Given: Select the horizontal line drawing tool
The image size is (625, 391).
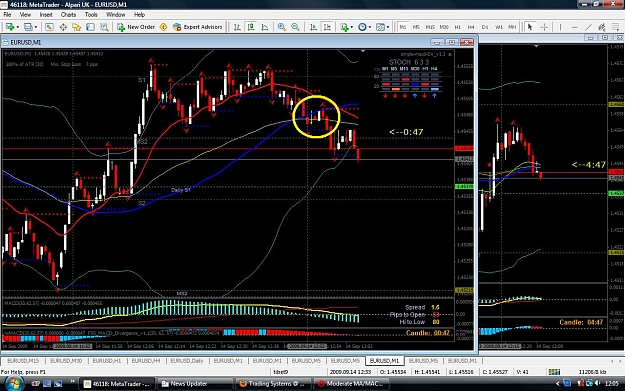Looking at the screenshot, I should (574, 27).
